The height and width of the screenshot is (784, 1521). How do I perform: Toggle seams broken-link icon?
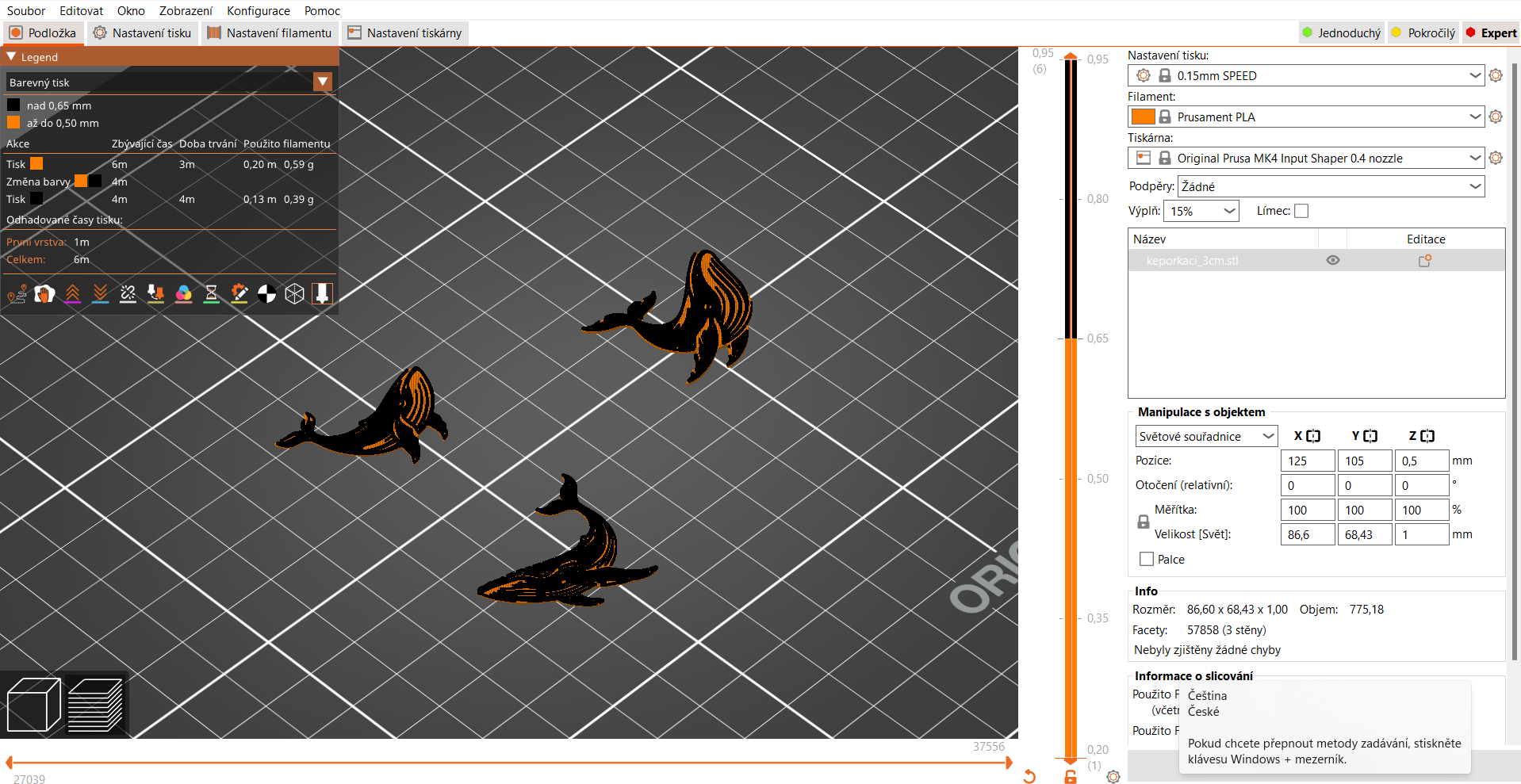point(128,294)
